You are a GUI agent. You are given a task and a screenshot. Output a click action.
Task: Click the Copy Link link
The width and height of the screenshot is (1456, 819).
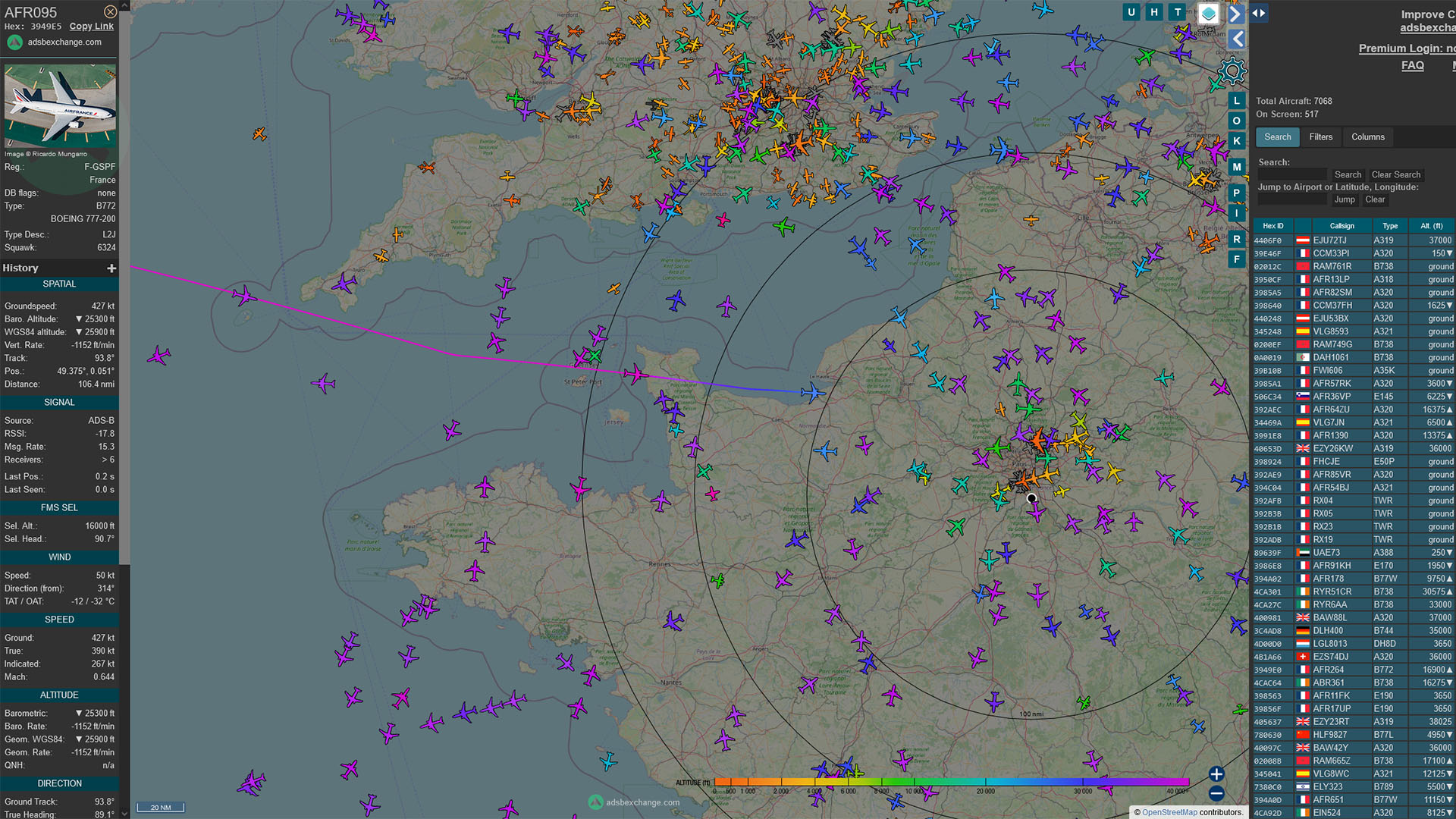pos(91,27)
